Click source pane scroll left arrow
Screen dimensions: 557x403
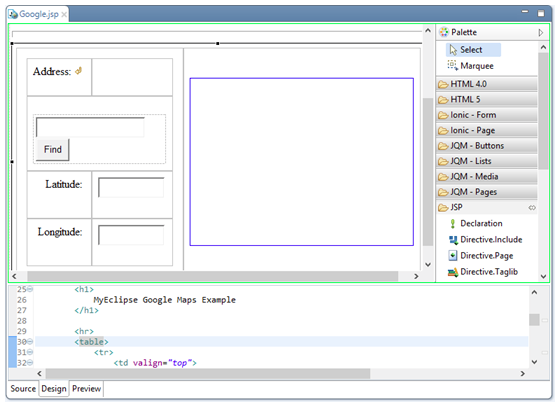click(39, 374)
